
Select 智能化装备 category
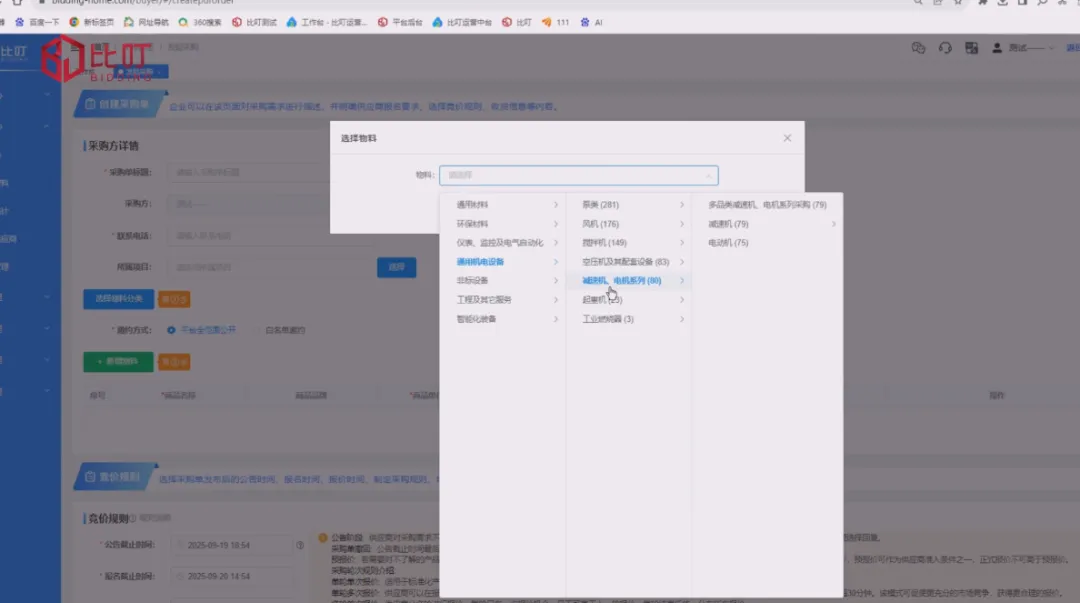[x=477, y=319]
